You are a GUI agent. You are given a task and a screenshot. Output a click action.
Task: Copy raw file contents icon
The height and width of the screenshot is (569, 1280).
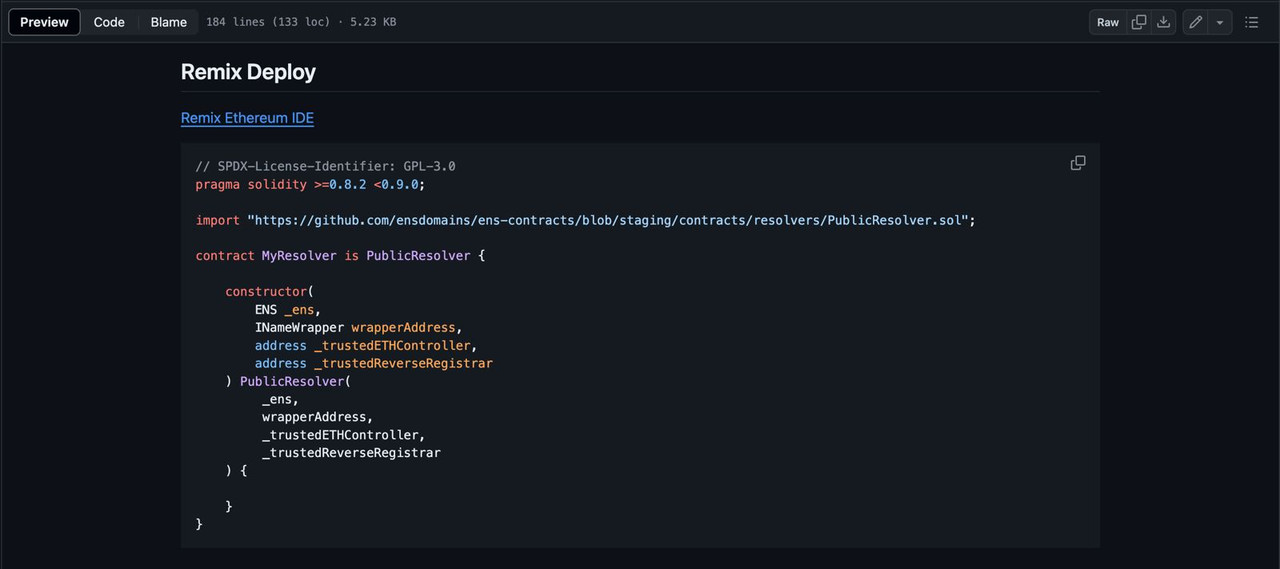click(1139, 22)
